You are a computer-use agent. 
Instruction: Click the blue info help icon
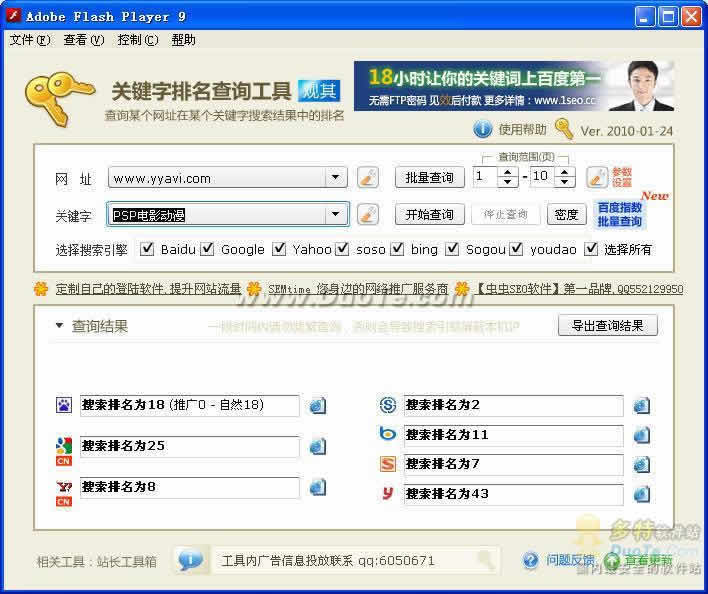(x=482, y=130)
